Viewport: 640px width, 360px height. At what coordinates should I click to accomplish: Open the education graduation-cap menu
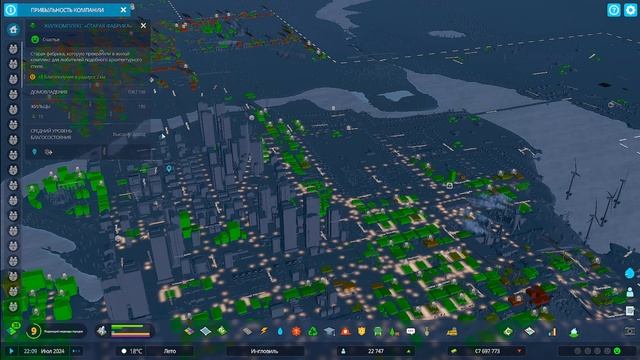click(329, 331)
